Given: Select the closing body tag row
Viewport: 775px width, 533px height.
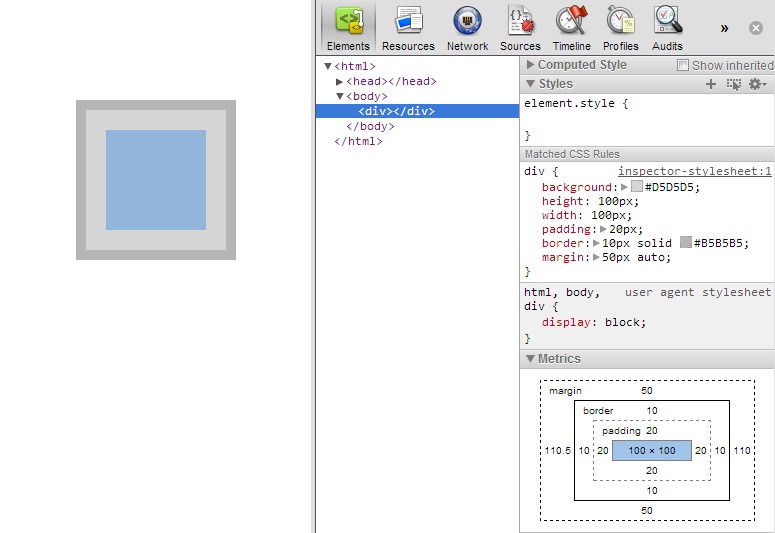Looking at the screenshot, I should pyautogui.click(x=370, y=126).
